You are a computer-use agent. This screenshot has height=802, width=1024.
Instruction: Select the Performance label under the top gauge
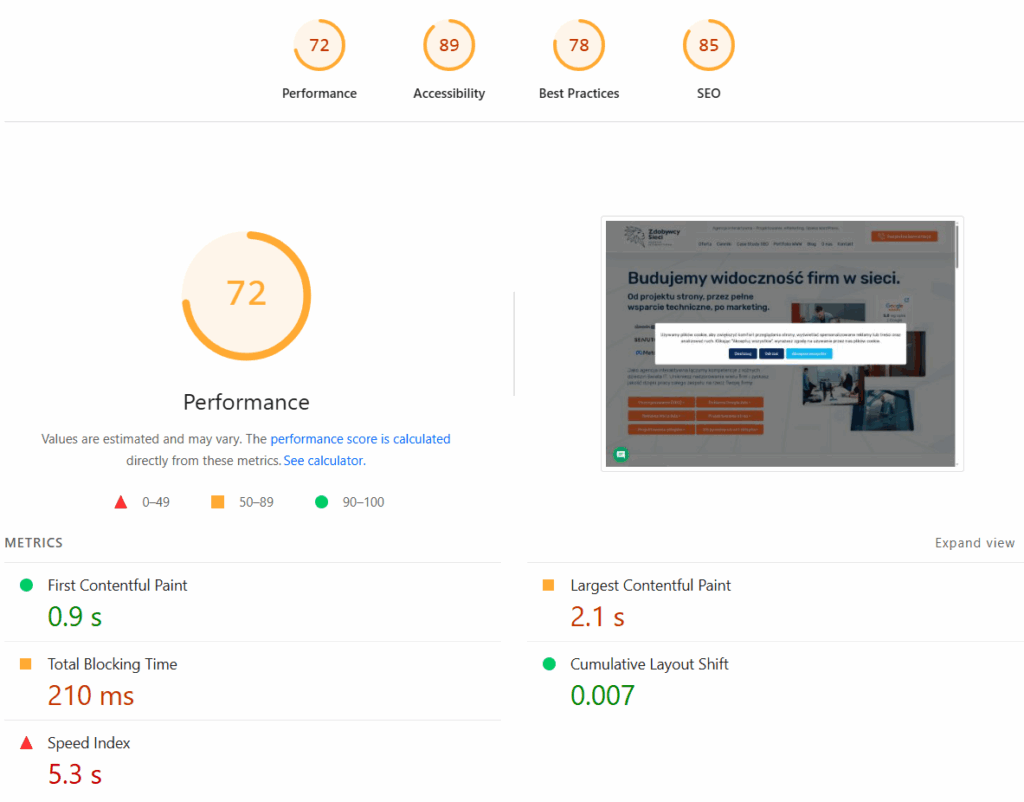click(x=246, y=402)
